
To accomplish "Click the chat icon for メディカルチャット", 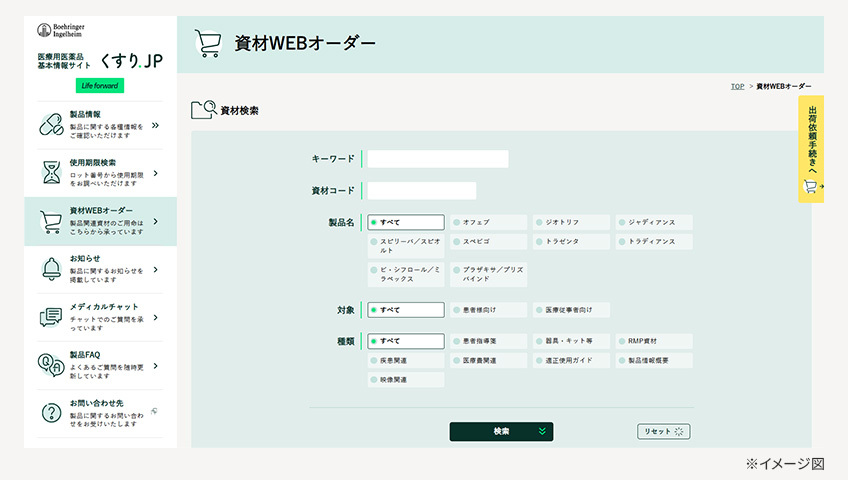I will tap(50, 317).
